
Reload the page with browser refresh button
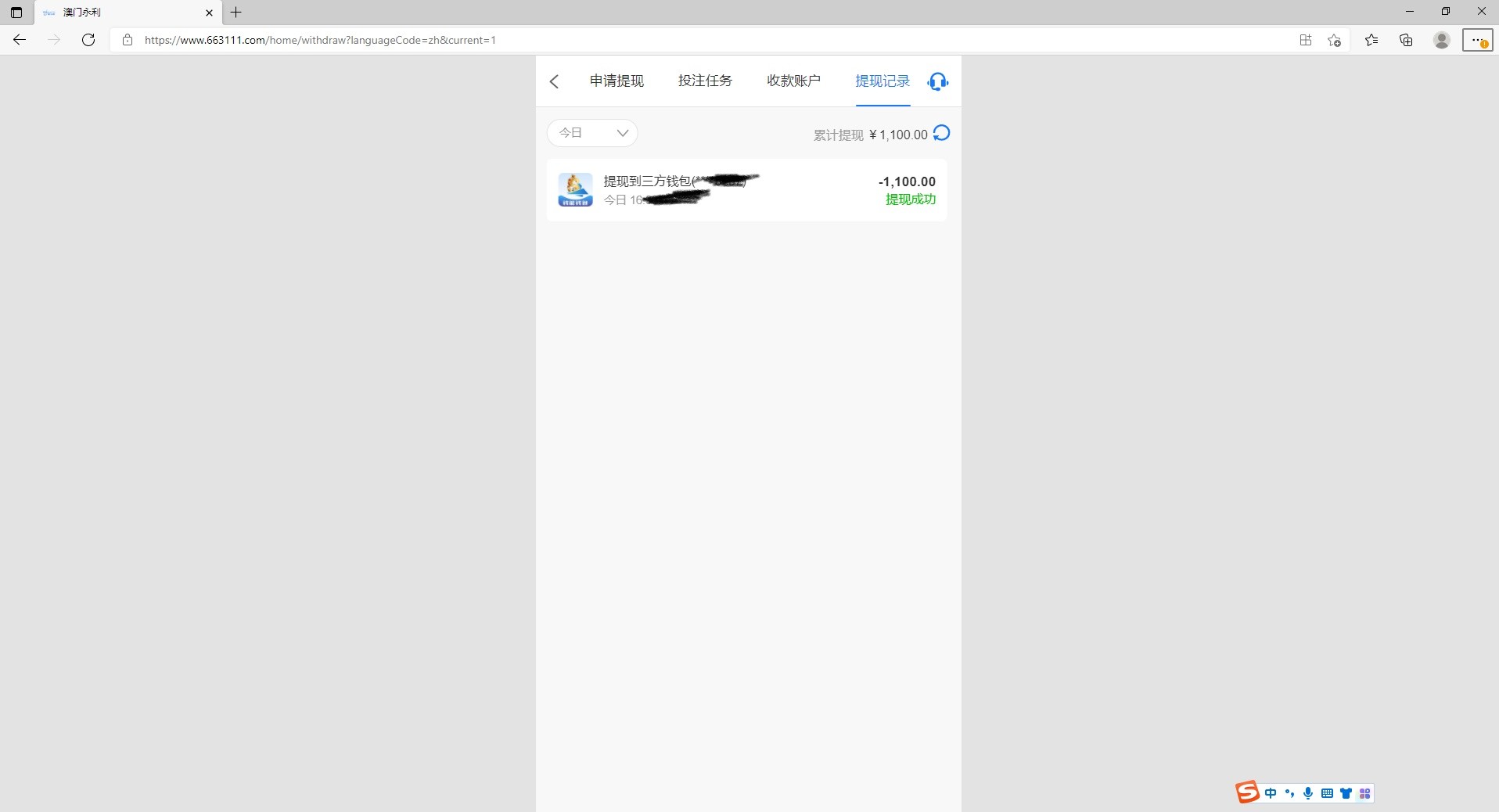pos(88,40)
